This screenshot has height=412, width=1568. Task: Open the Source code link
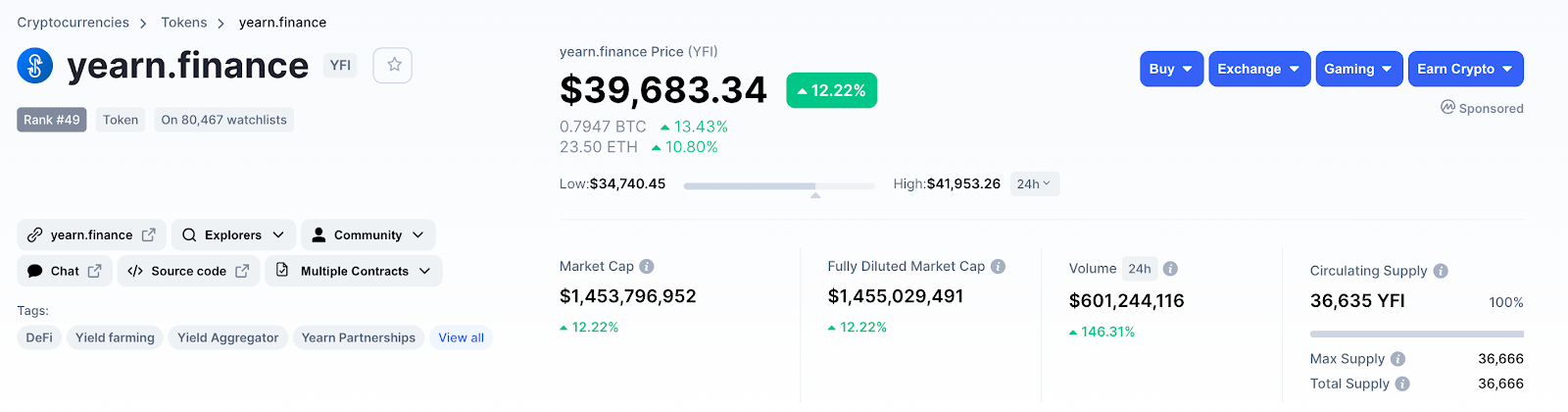point(189,271)
